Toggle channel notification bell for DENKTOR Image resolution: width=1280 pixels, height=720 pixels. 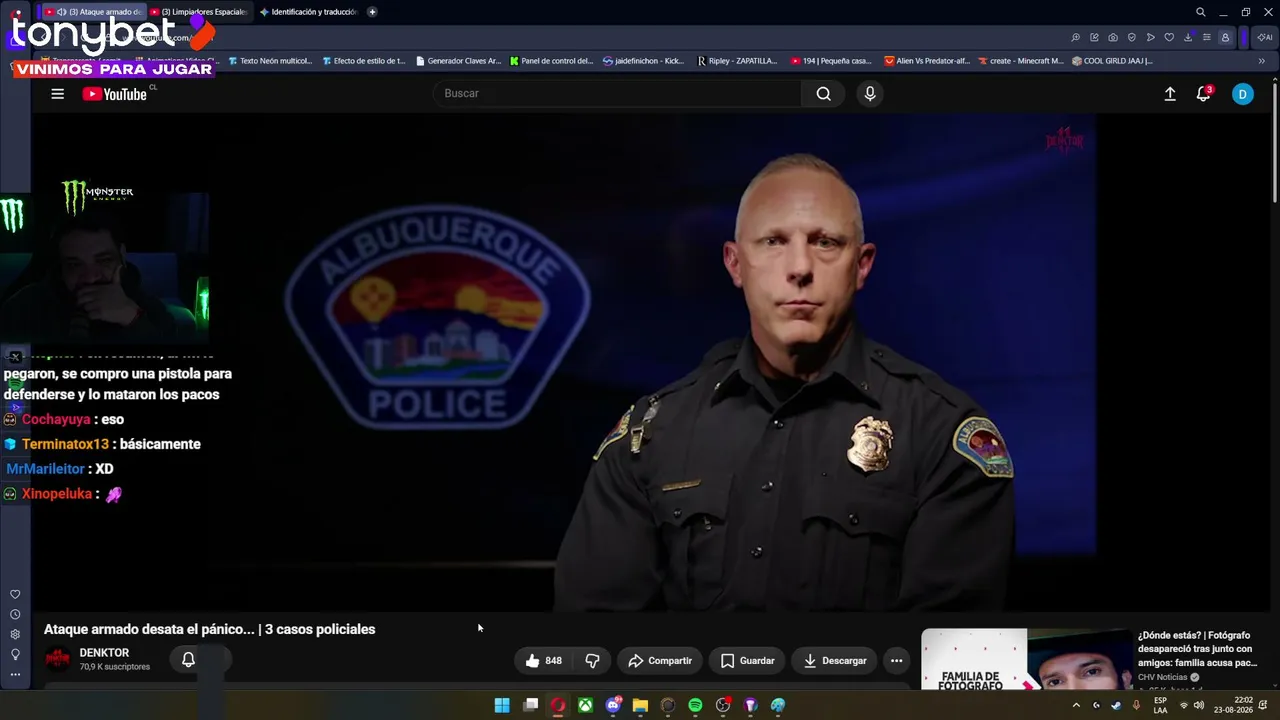click(188, 659)
